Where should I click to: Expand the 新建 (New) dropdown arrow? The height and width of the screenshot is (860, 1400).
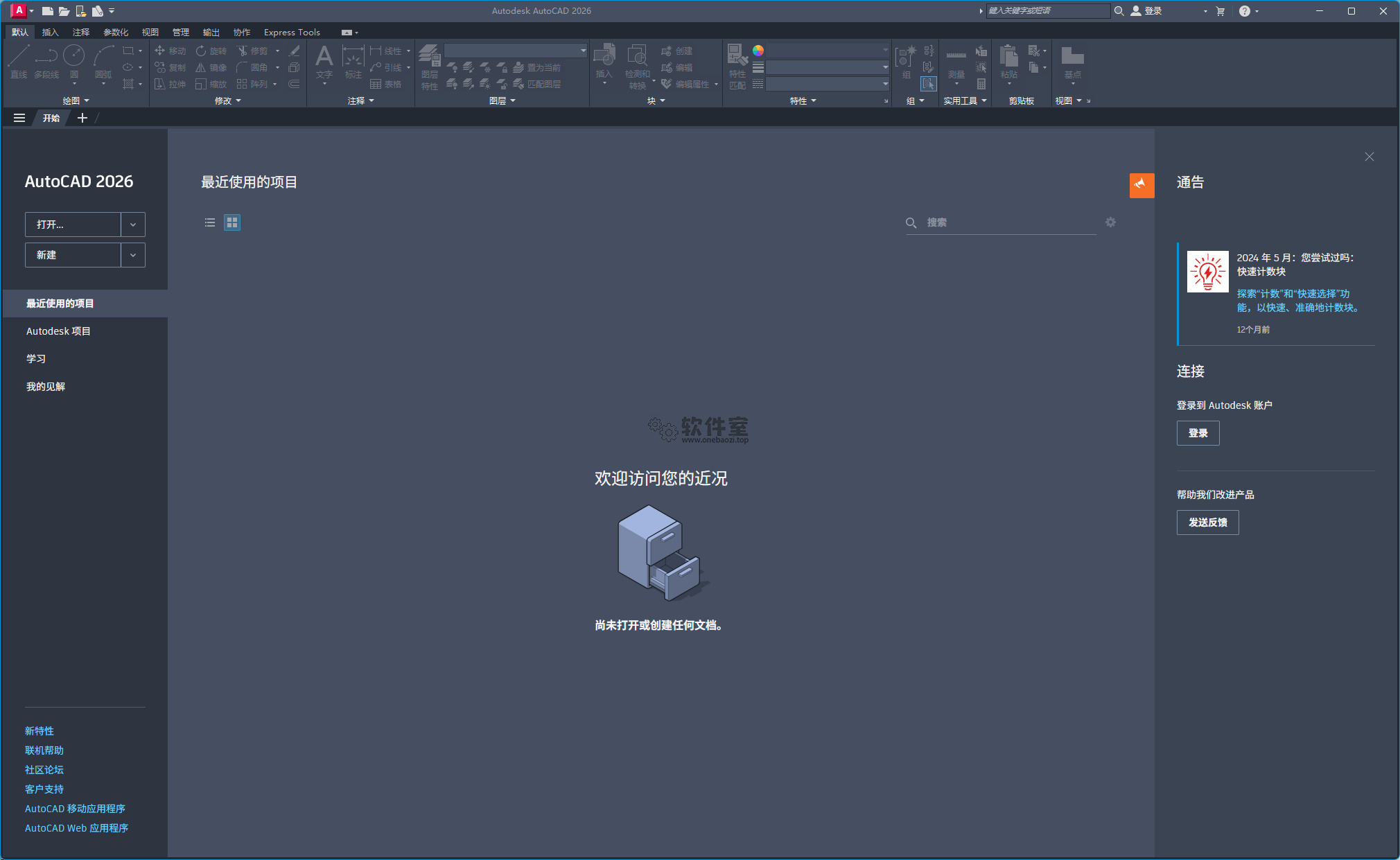click(133, 255)
